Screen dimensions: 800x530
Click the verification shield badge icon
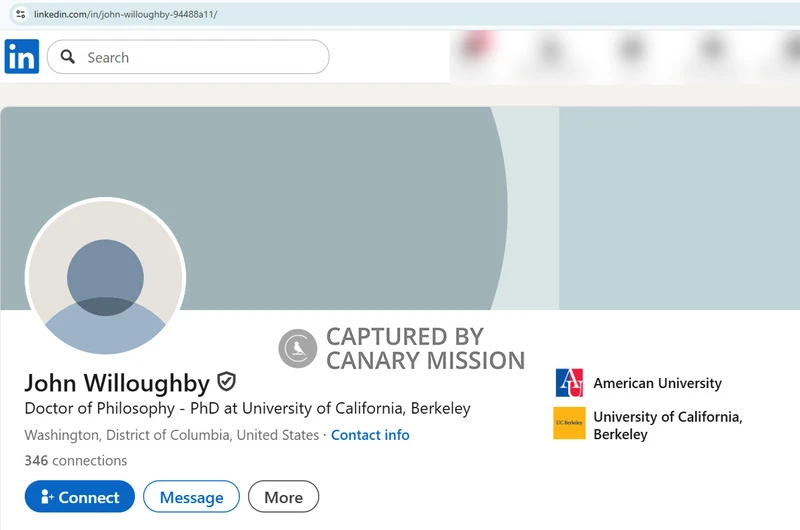[227, 382]
